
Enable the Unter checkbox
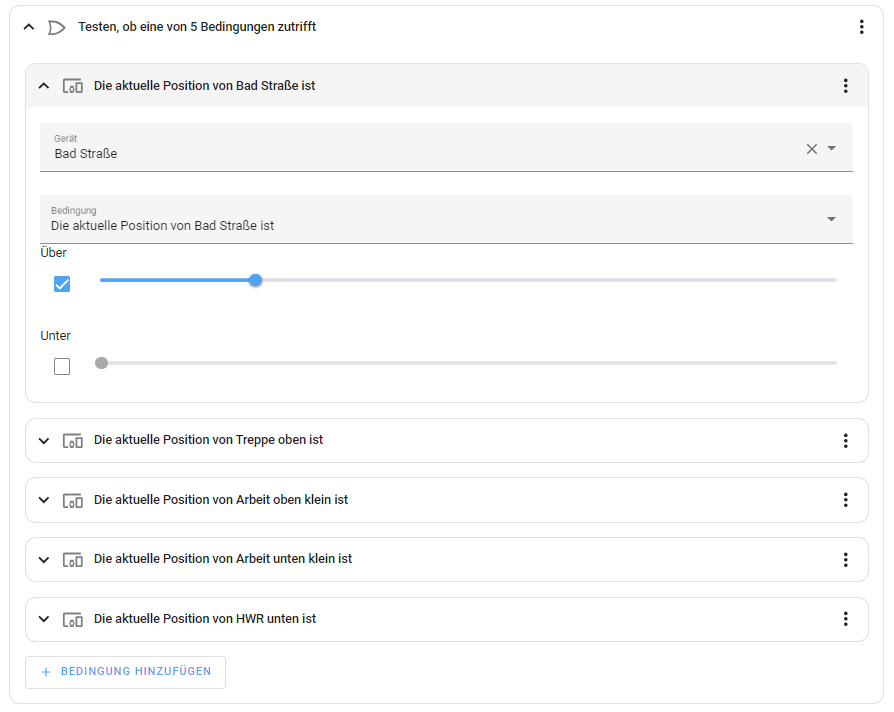click(62, 367)
